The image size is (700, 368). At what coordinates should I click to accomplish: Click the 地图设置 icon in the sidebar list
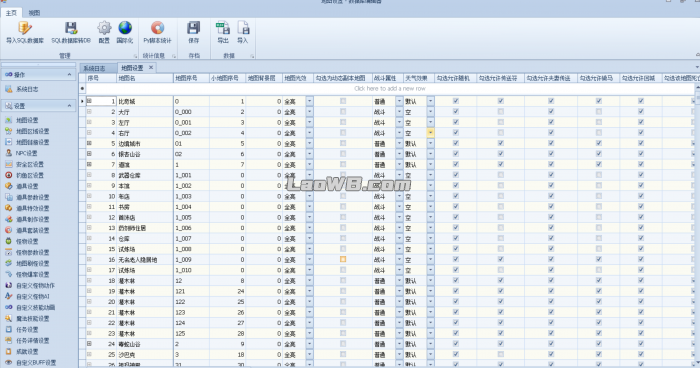[8, 120]
